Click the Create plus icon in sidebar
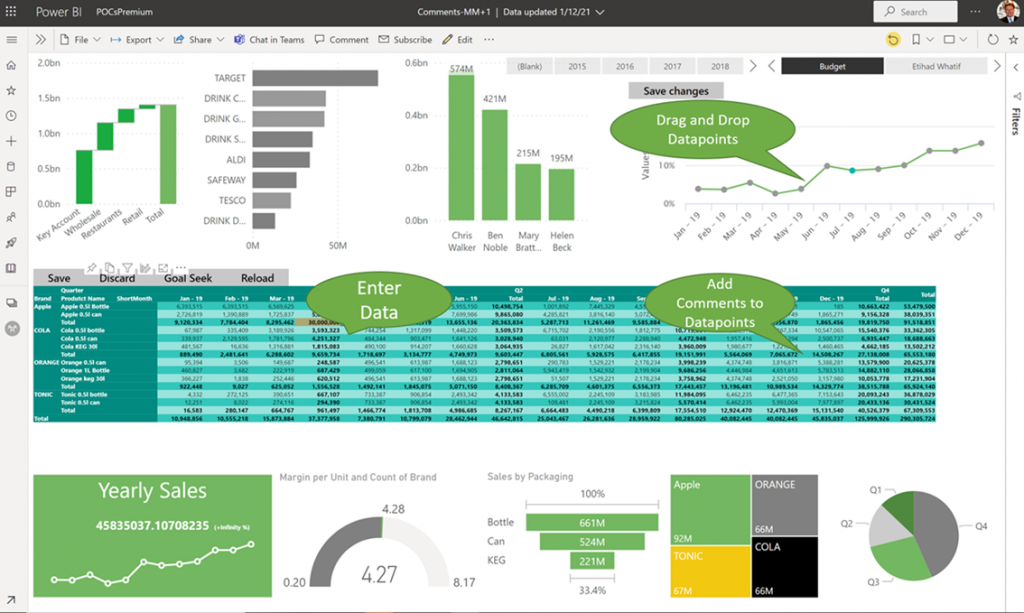 pyautogui.click(x=11, y=141)
